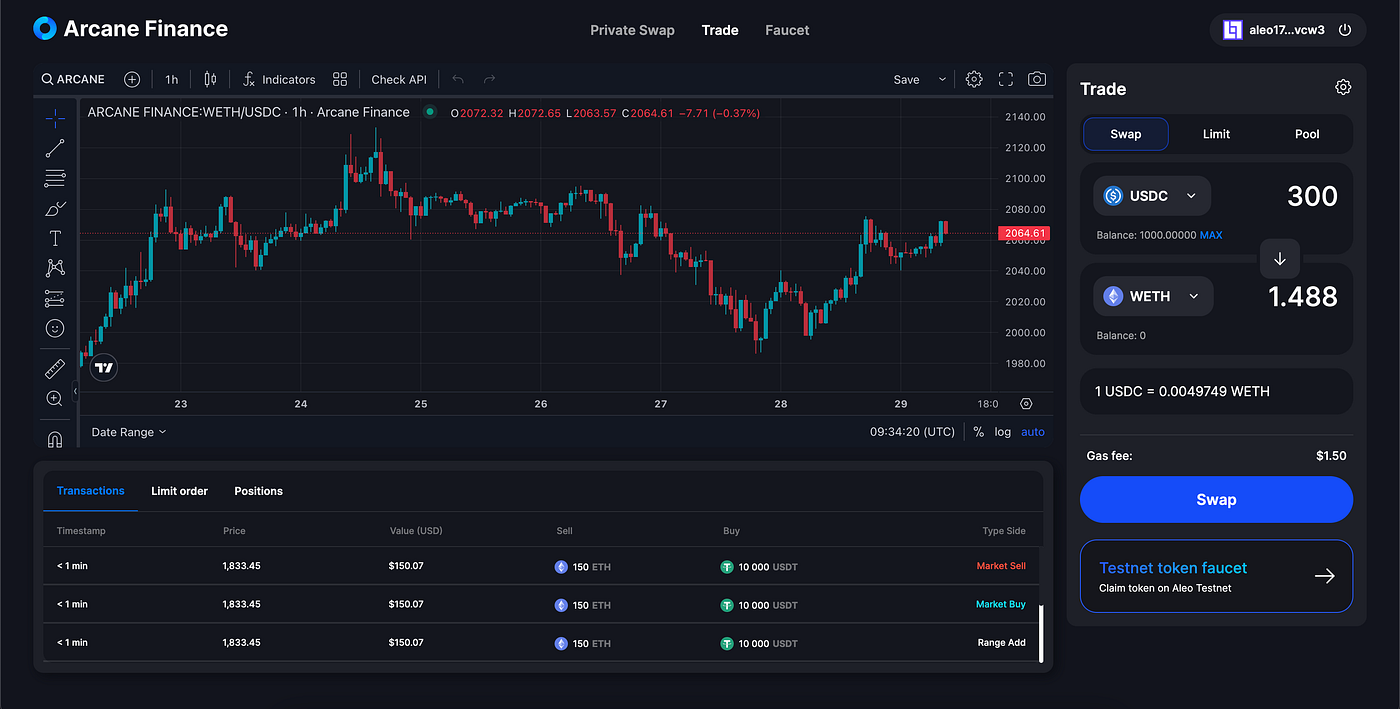
Task: Click the Save chart button
Action: click(907, 79)
